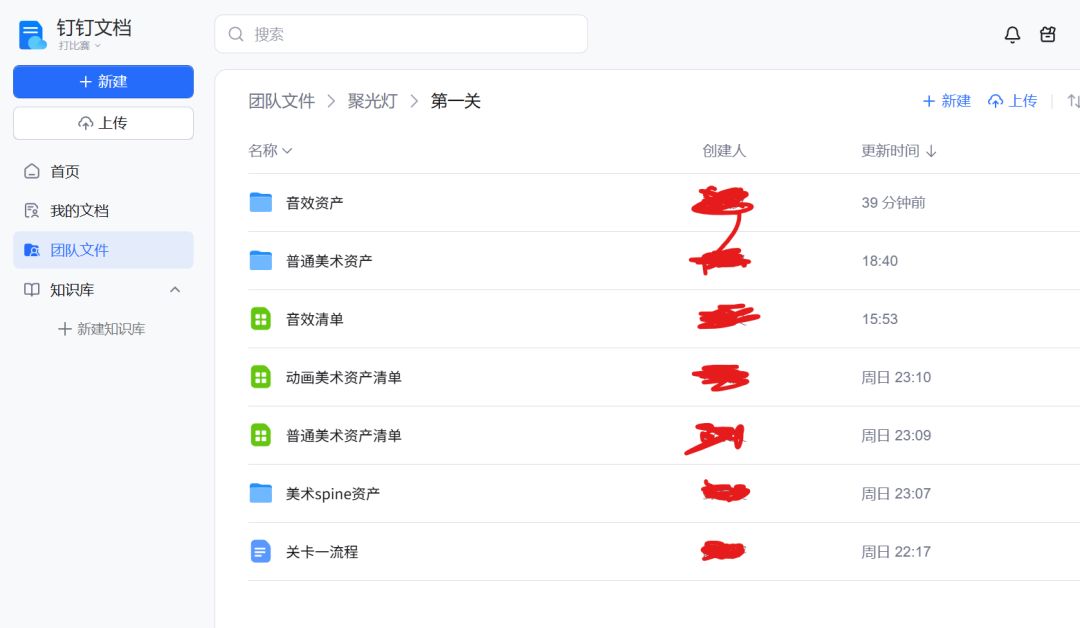1080x628 pixels.
Task: Click the 音效资产 folder icon
Action: coord(260,202)
